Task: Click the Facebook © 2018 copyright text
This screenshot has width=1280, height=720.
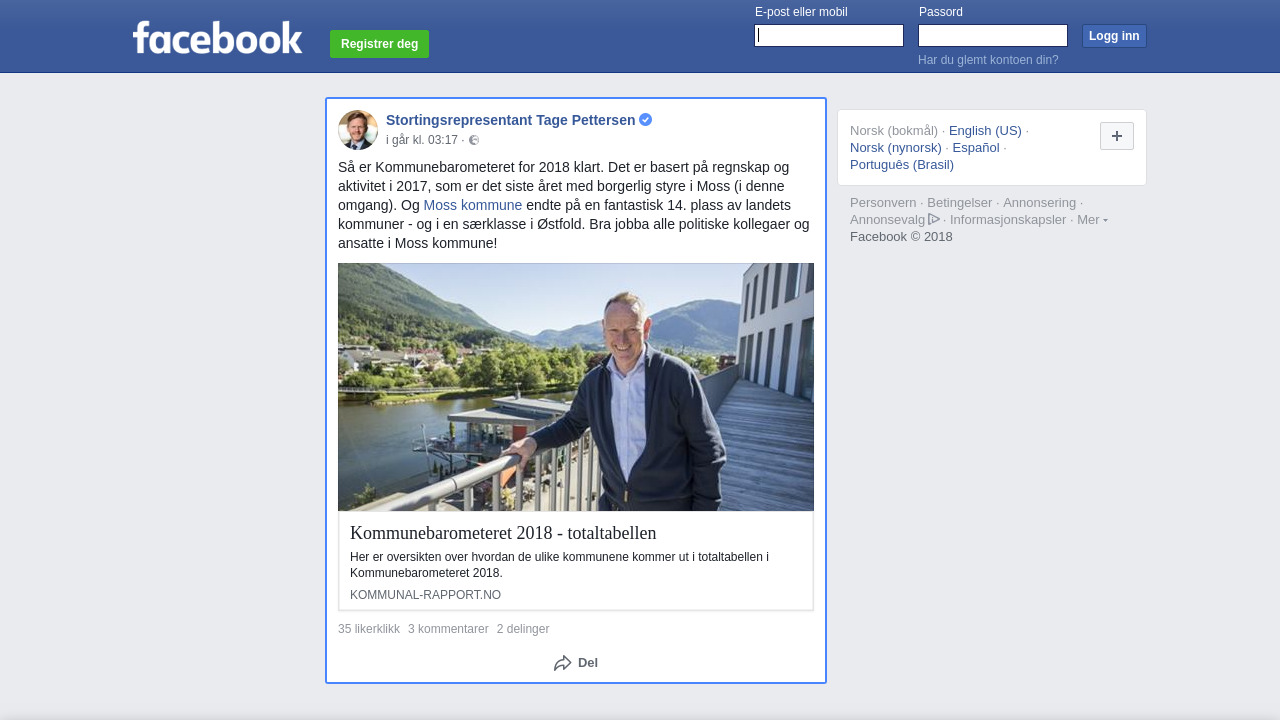Action: 901,237
